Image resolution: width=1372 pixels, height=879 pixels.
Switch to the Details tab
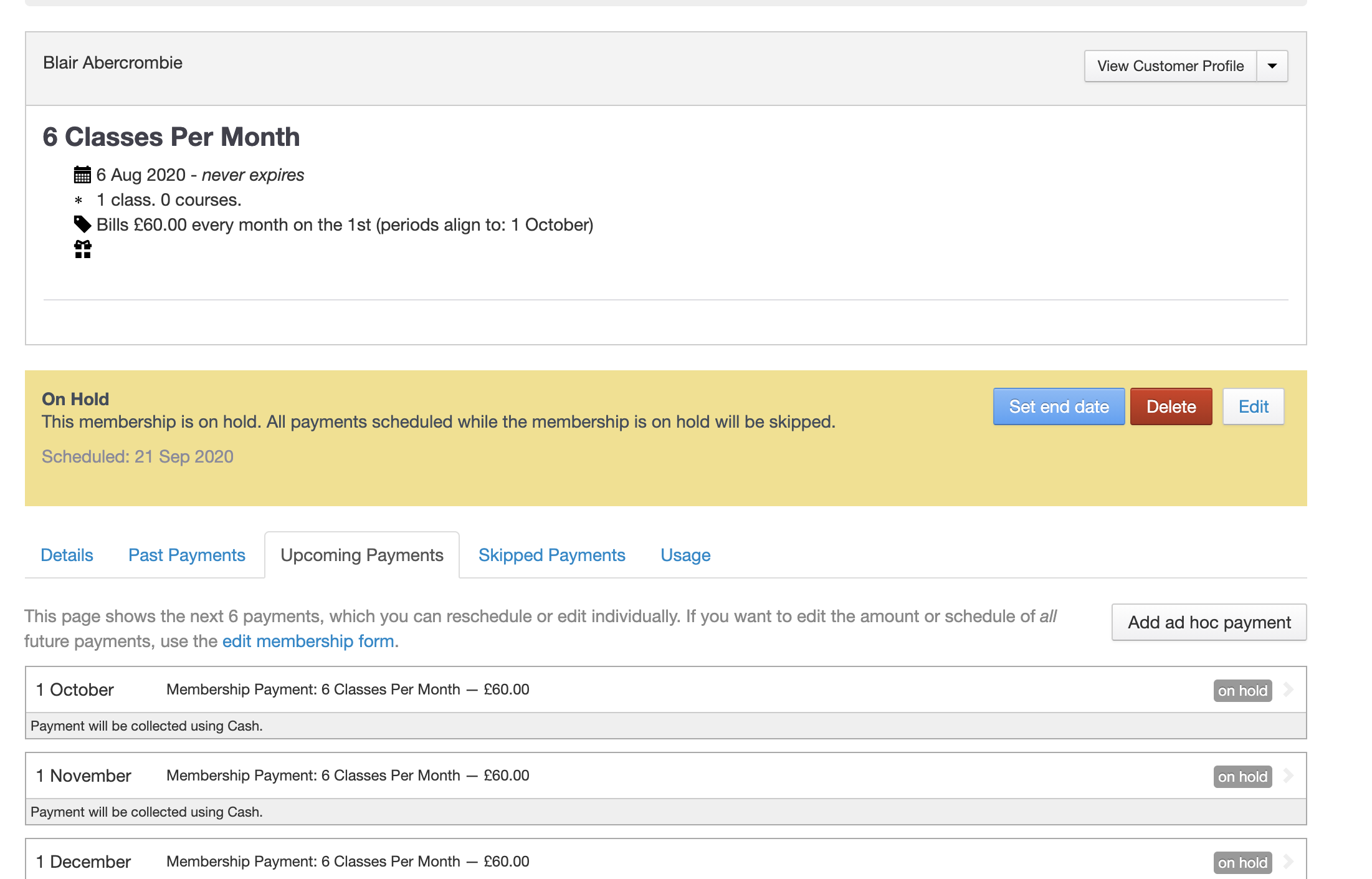click(x=67, y=555)
